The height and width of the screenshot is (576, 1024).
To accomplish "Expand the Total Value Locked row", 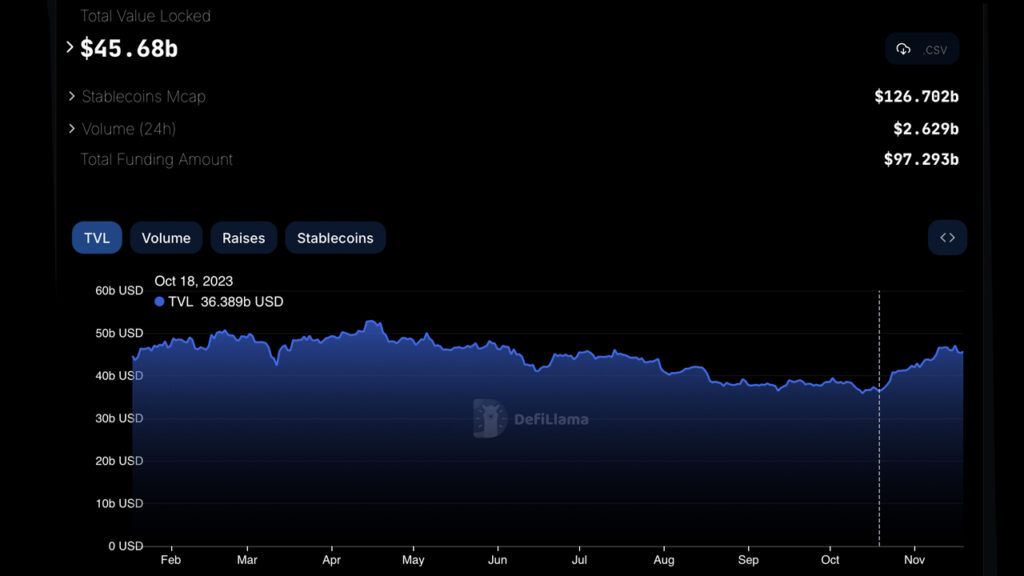I will pyautogui.click(x=69, y=46).
